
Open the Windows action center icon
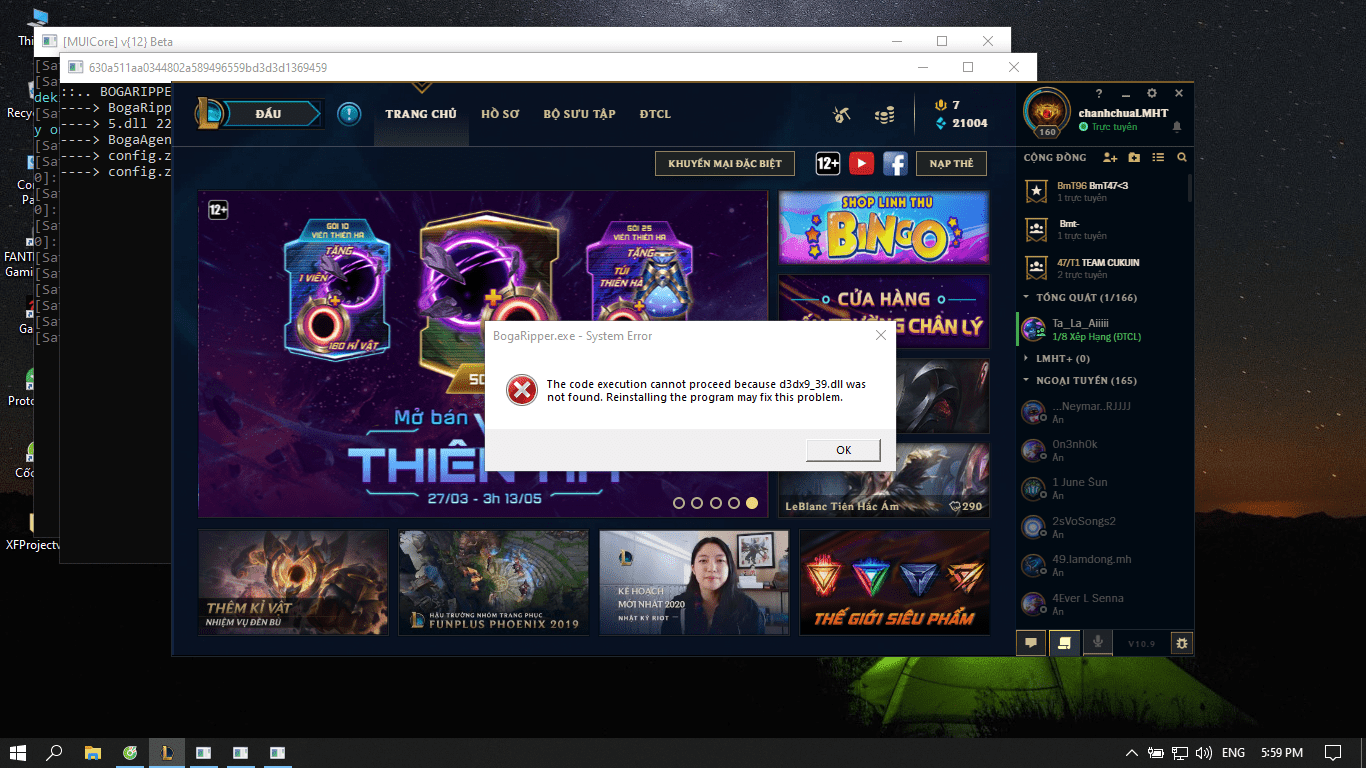pyautogui.click(x=1333, y=752)
